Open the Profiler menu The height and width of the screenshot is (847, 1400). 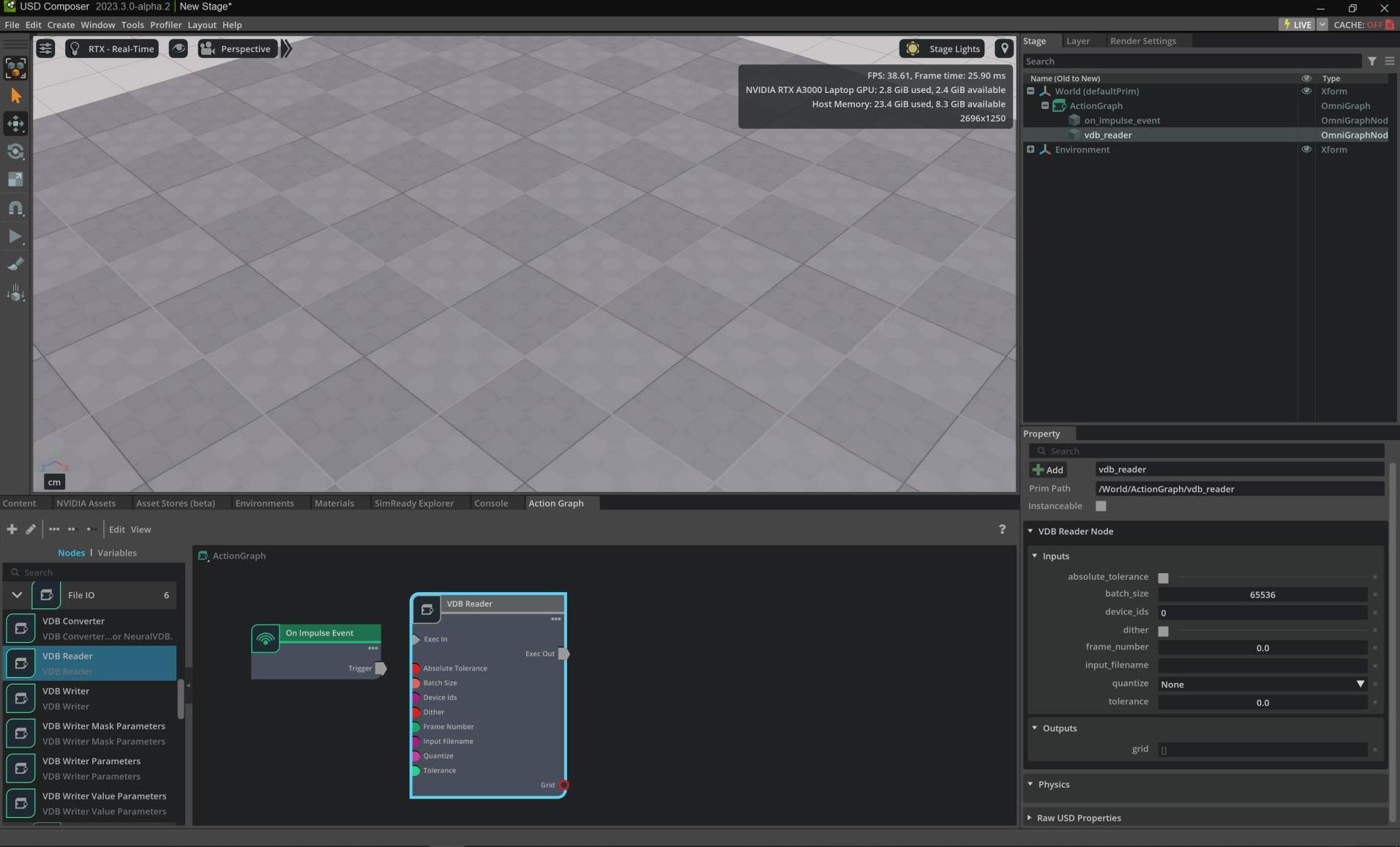[x=165, y=25]
